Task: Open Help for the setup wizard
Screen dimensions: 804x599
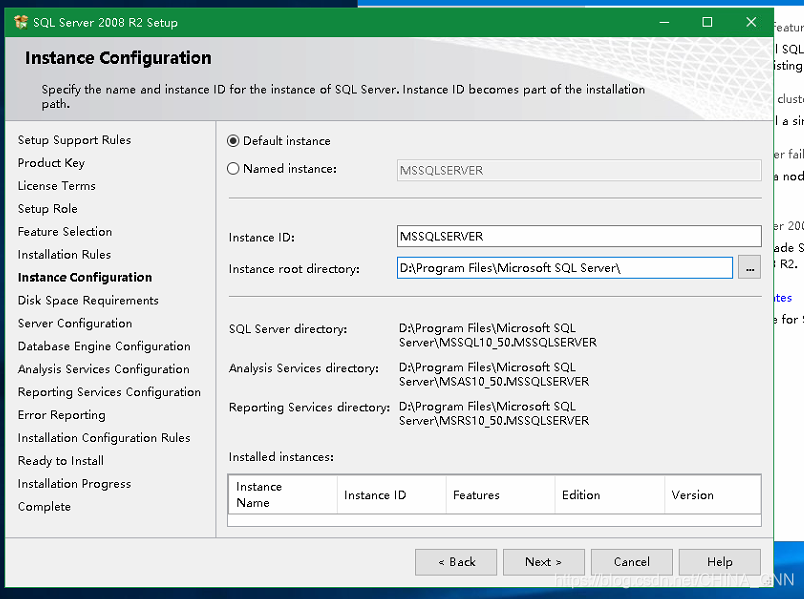Action: [719, 562]
